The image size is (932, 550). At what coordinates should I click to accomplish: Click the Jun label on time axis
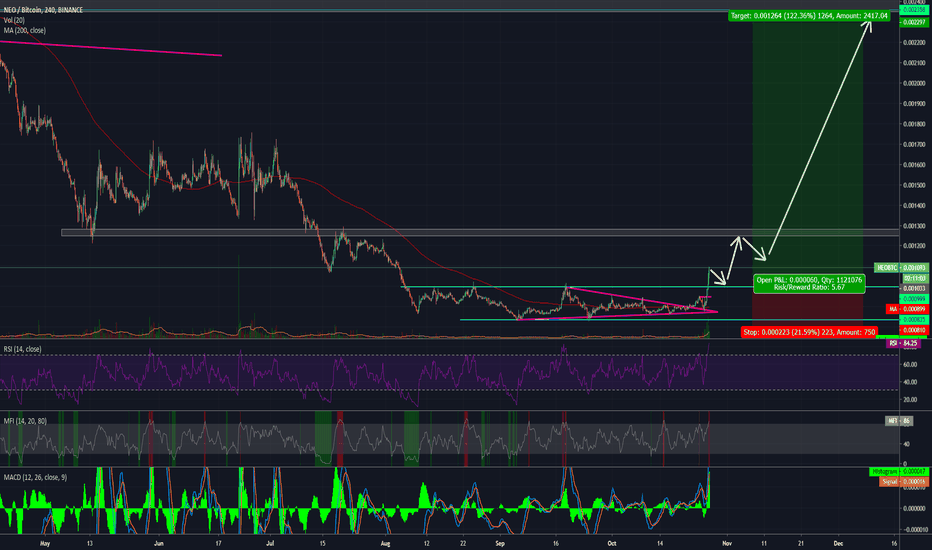(158, 543)
